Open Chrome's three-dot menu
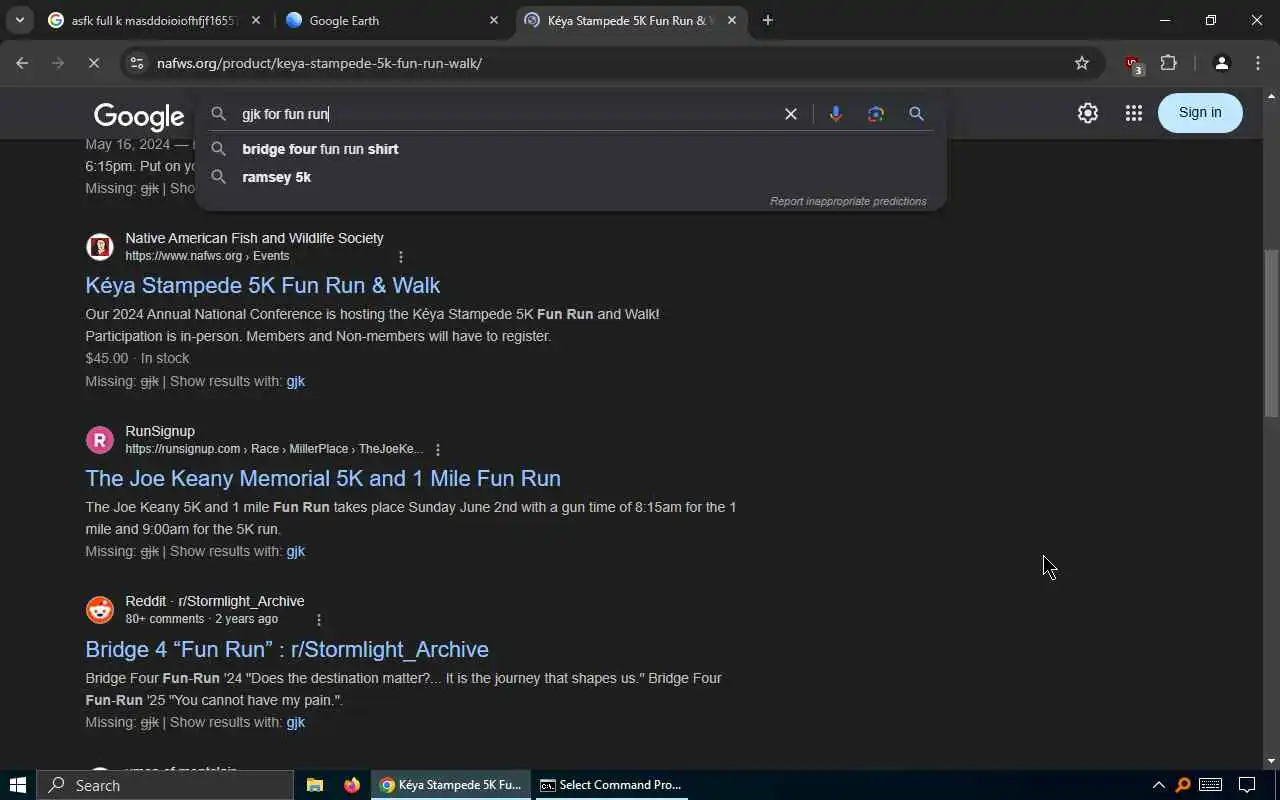This screenshot has height=800, width=1280. click(x=1258, y=63)
